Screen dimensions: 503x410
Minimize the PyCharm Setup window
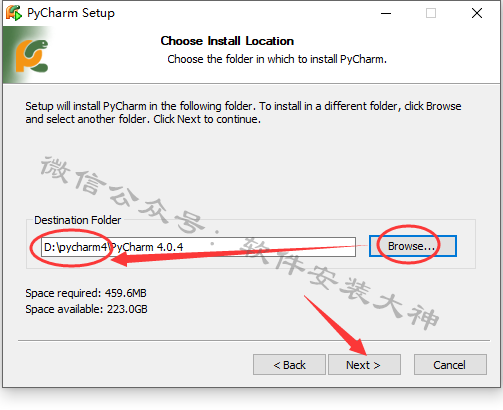[386, 13]
